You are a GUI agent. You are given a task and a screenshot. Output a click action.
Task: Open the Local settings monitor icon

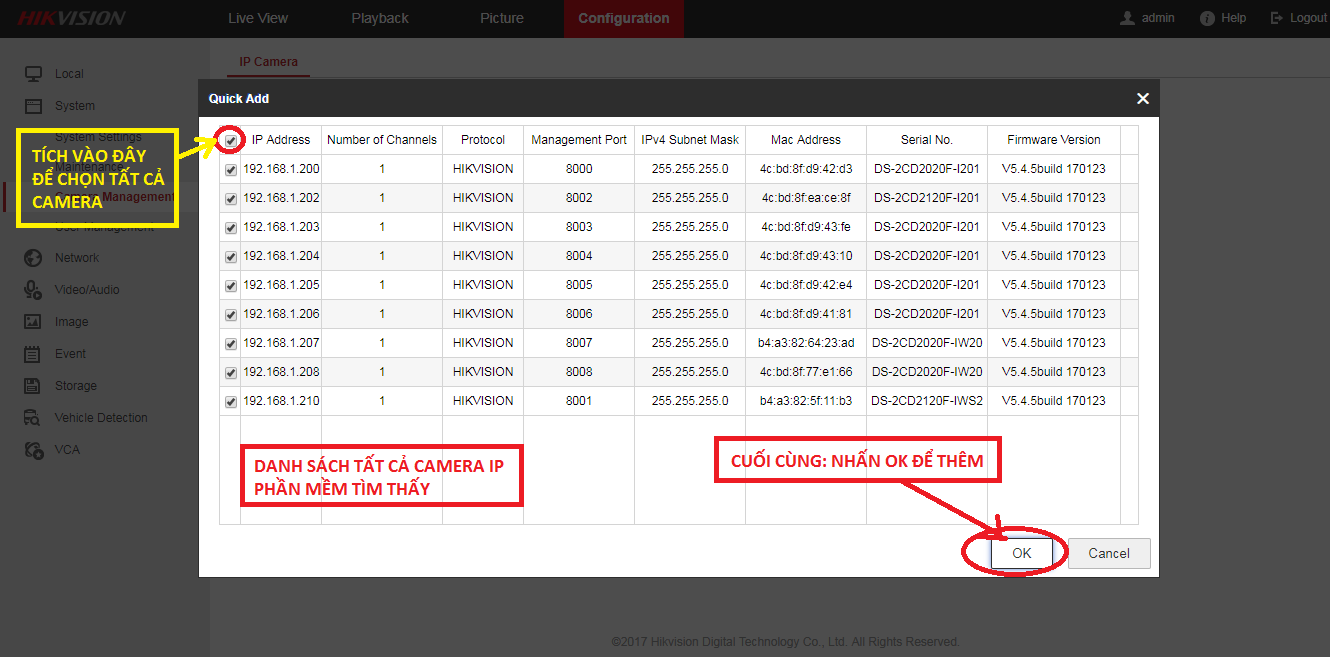34,74
